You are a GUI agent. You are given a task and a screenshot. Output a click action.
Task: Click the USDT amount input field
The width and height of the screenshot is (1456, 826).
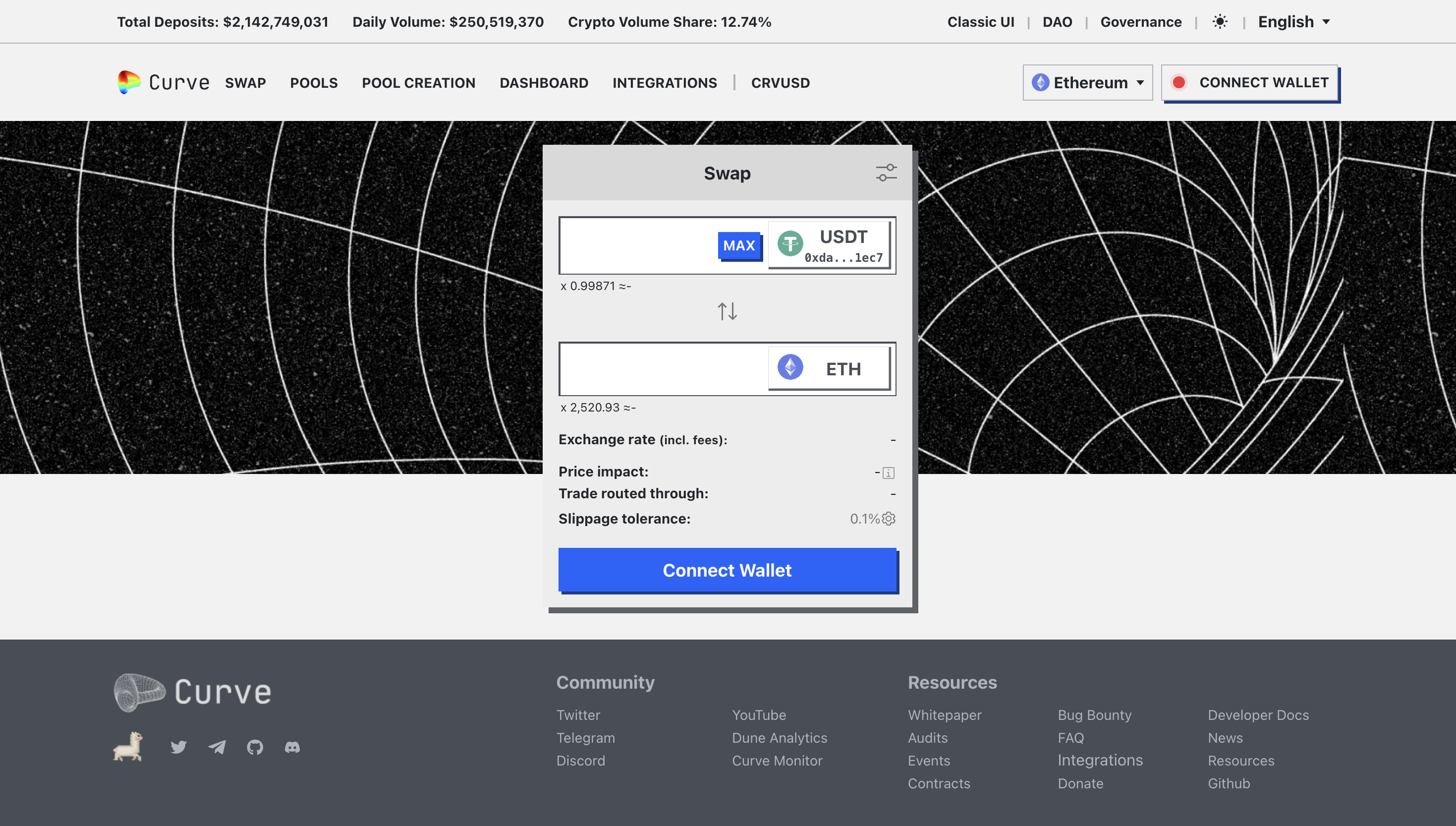(x=638, y=245)
